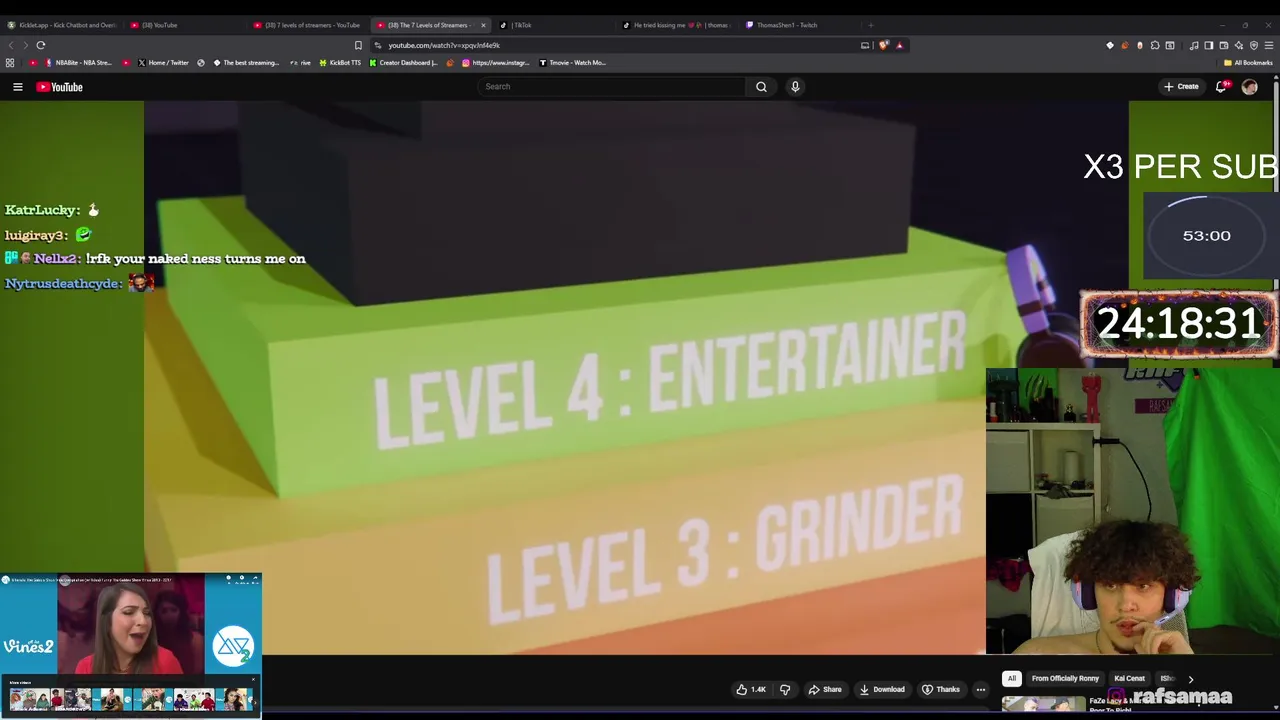This screenshot has width=1280, height=720.
Task: Download the video
Action: click(x=882, y=689)
